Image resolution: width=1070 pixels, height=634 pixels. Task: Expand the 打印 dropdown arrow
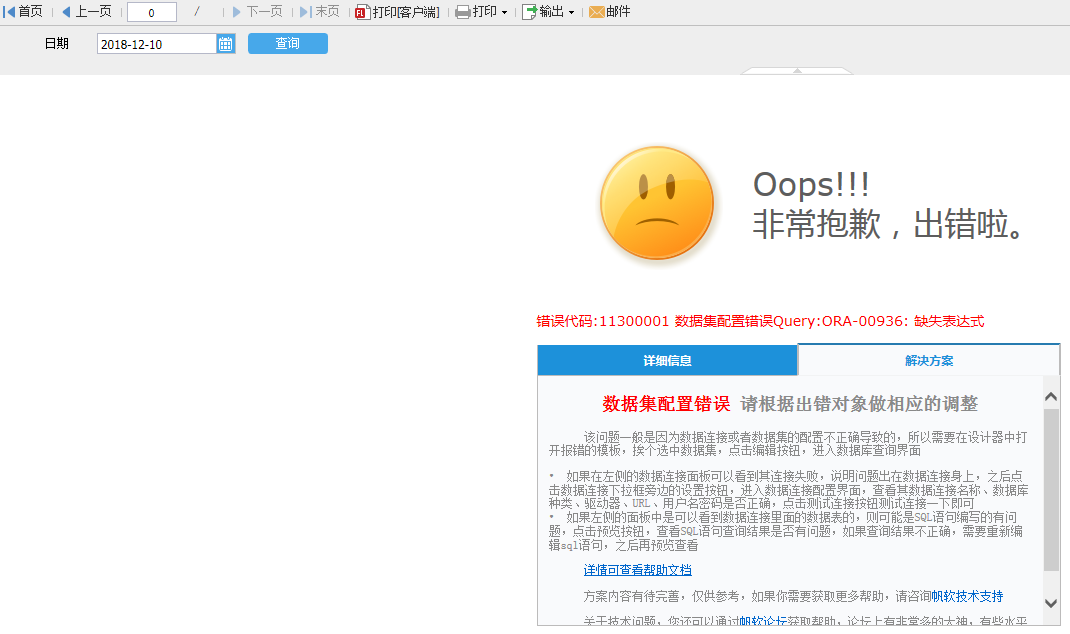(504, 13)
